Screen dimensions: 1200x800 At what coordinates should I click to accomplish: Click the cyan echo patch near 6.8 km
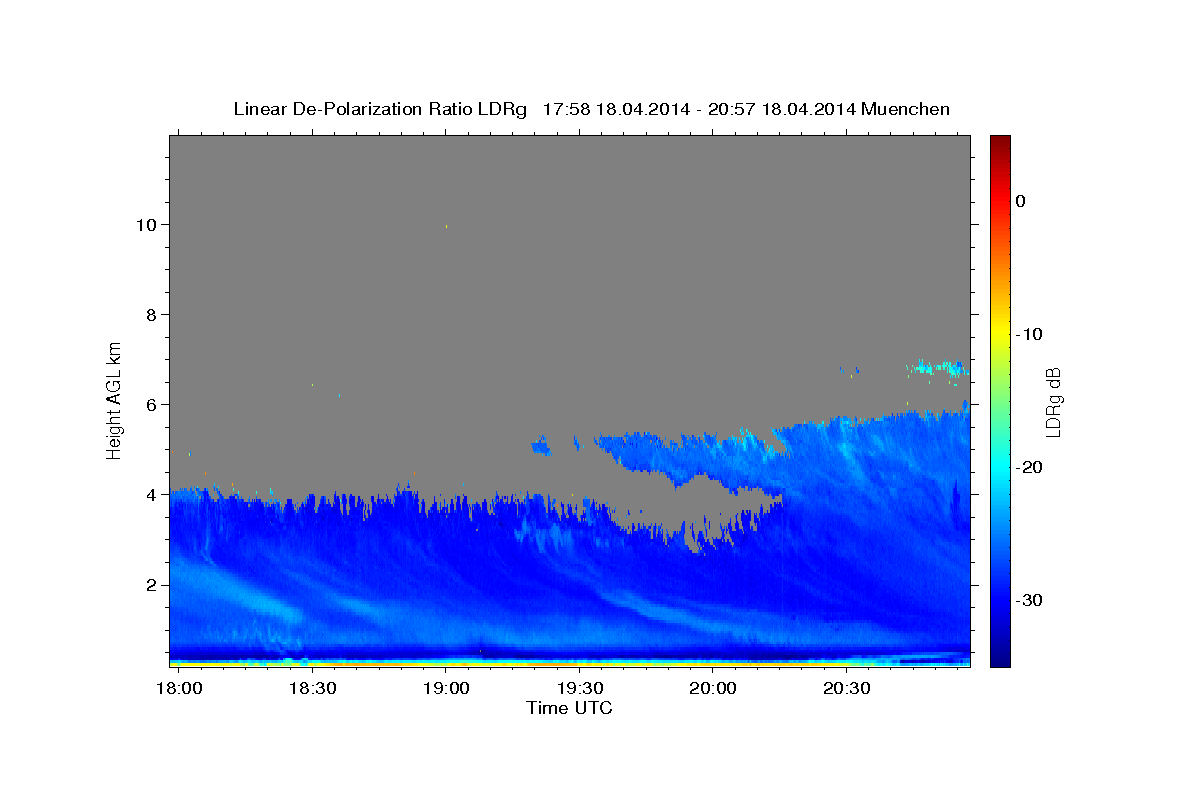click(940, 368)
